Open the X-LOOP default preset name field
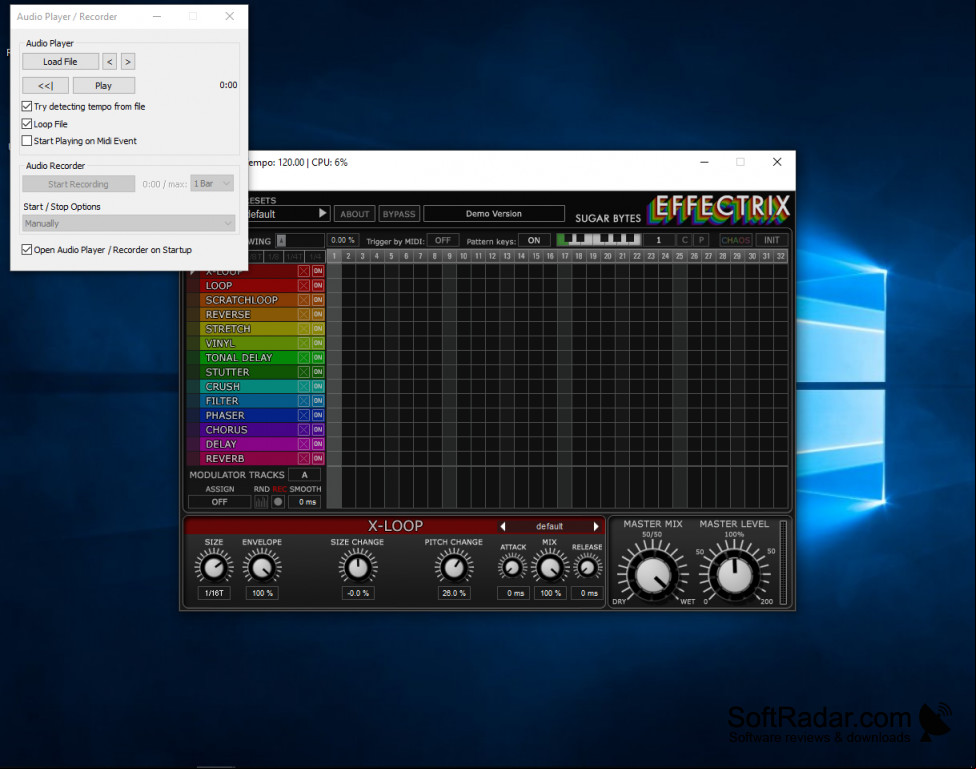Viewport: 976px width, 769px height. click(x=549, y=526)
